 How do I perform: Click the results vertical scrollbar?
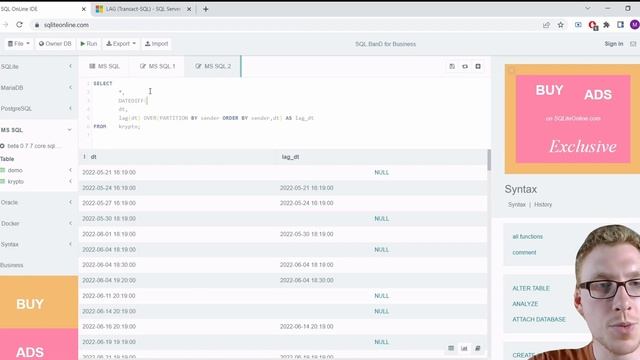click(x=489, y=160)
